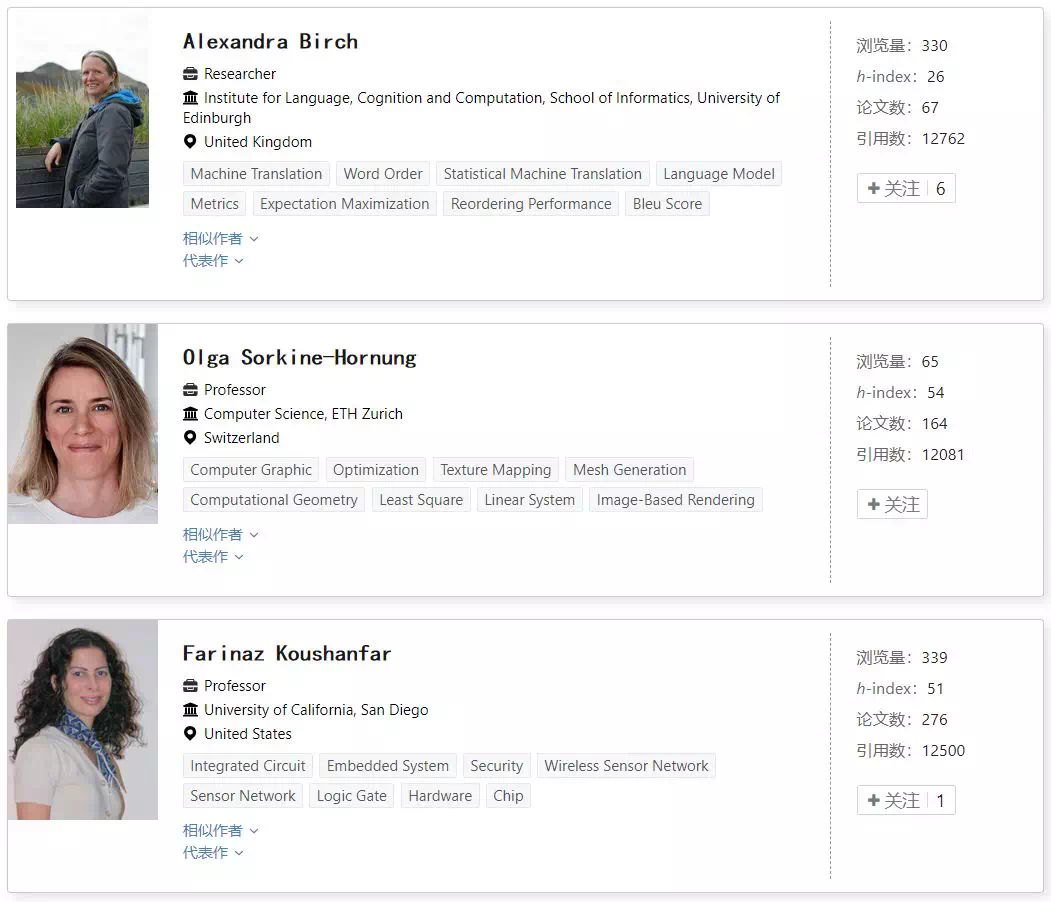
Task: Select the Wireless Sensor Network tag
Action: (x=626, y=766)
